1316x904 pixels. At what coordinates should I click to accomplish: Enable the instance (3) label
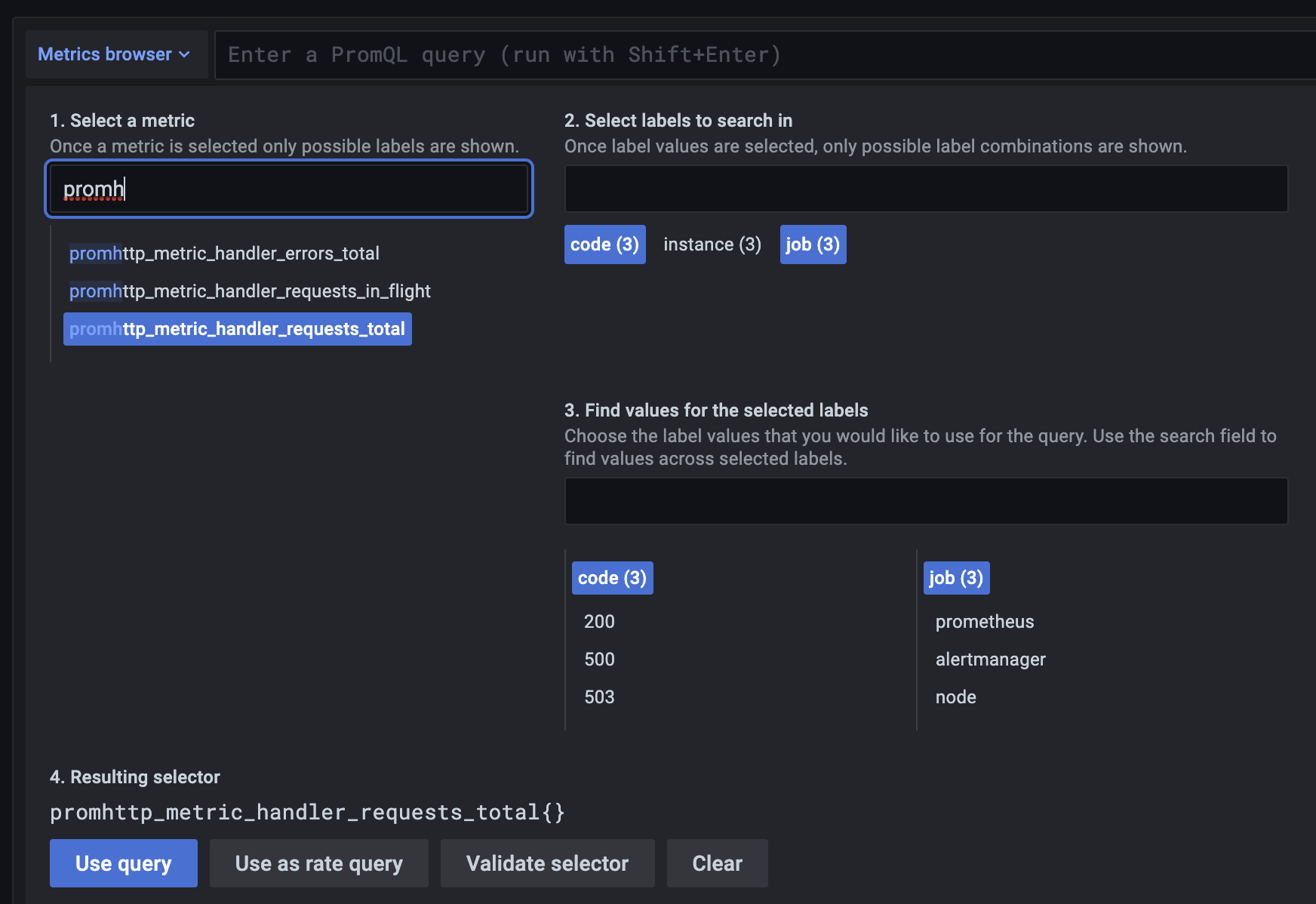click(x=712, y=244)
